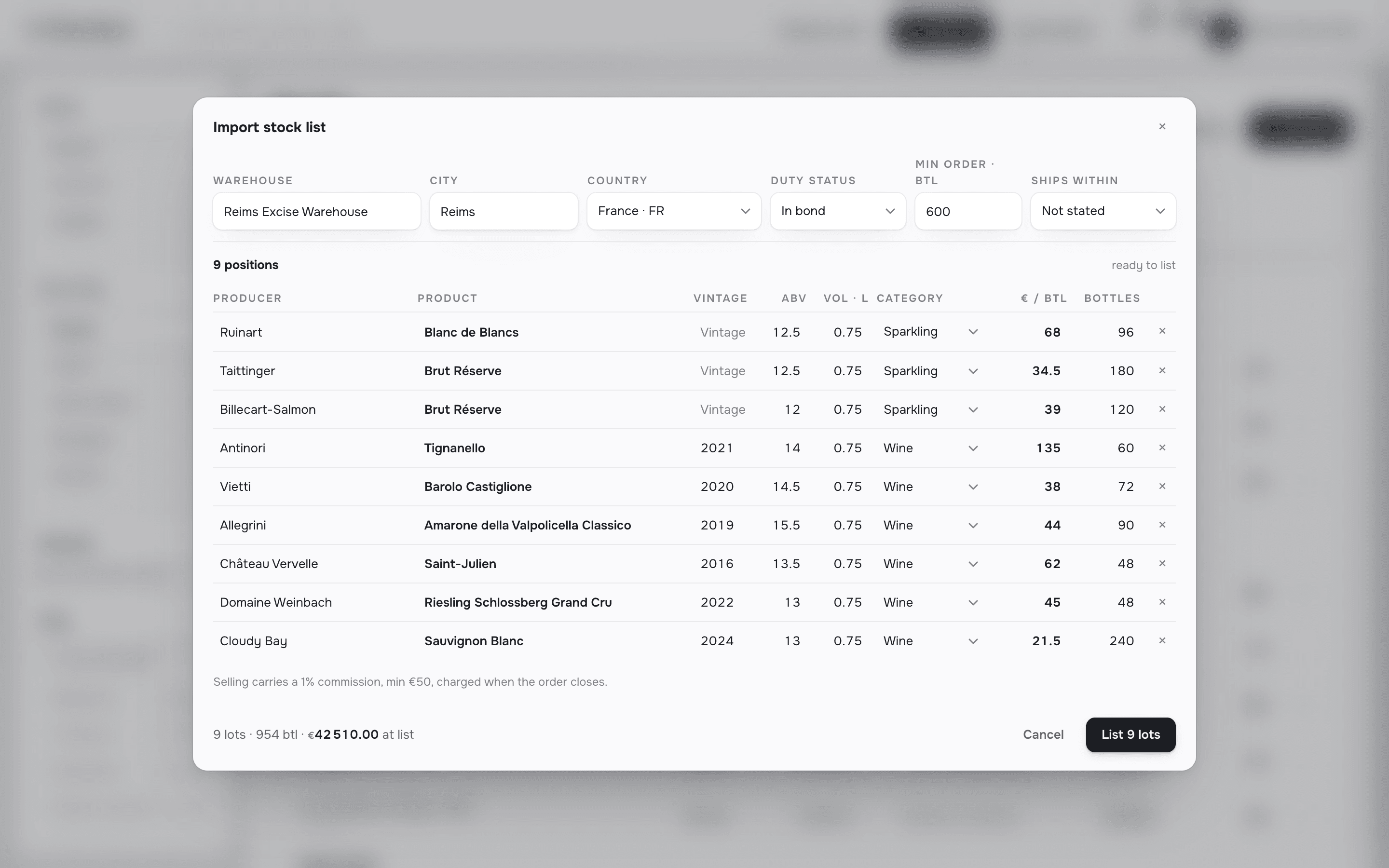Edit the minimum order bottles field
1389x868 pixels.
(x=967, y=211)
